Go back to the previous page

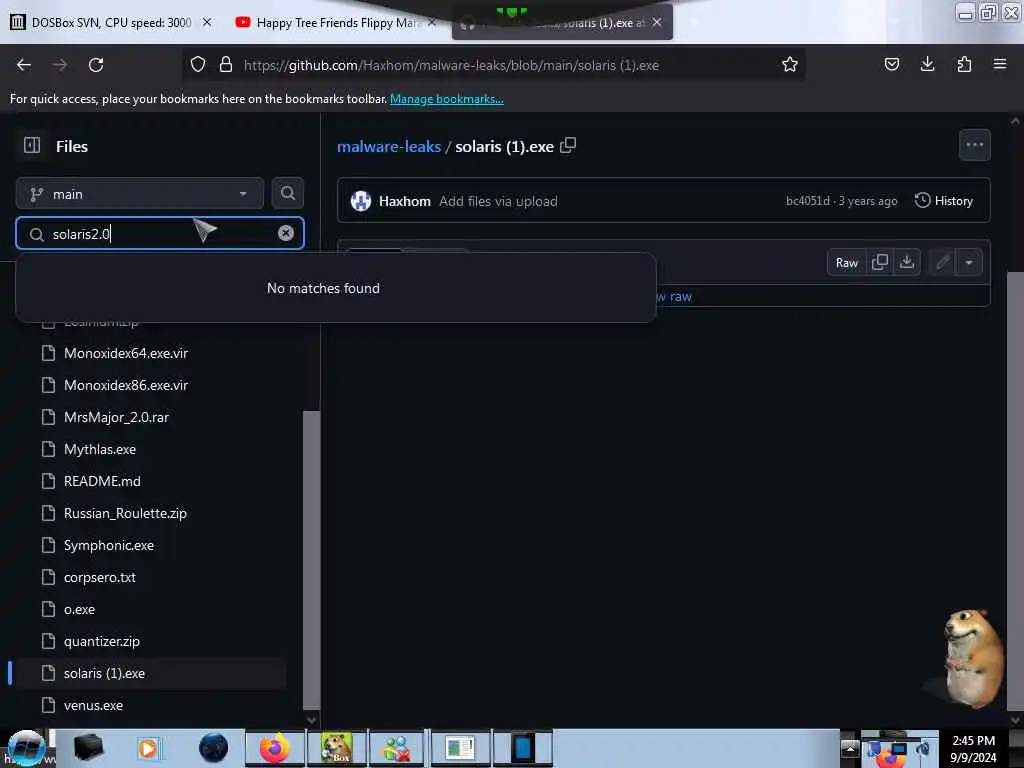click(x=24, y=65)
